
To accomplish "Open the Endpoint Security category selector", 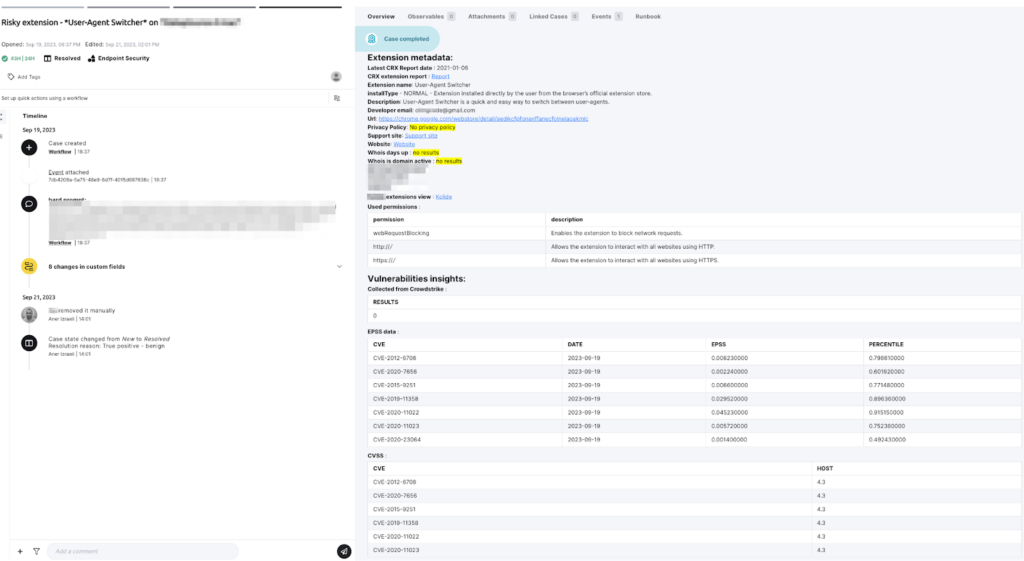I will coord(117,58).
